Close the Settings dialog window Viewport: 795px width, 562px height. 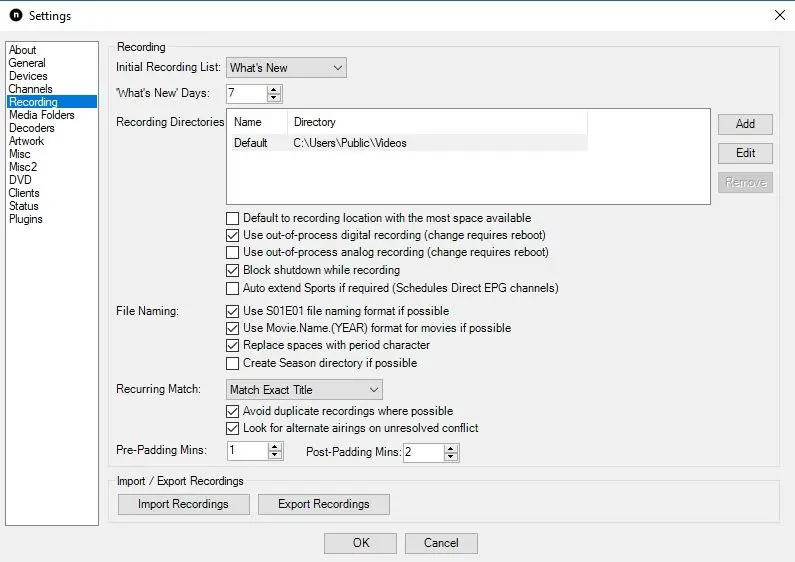point(780,15)
